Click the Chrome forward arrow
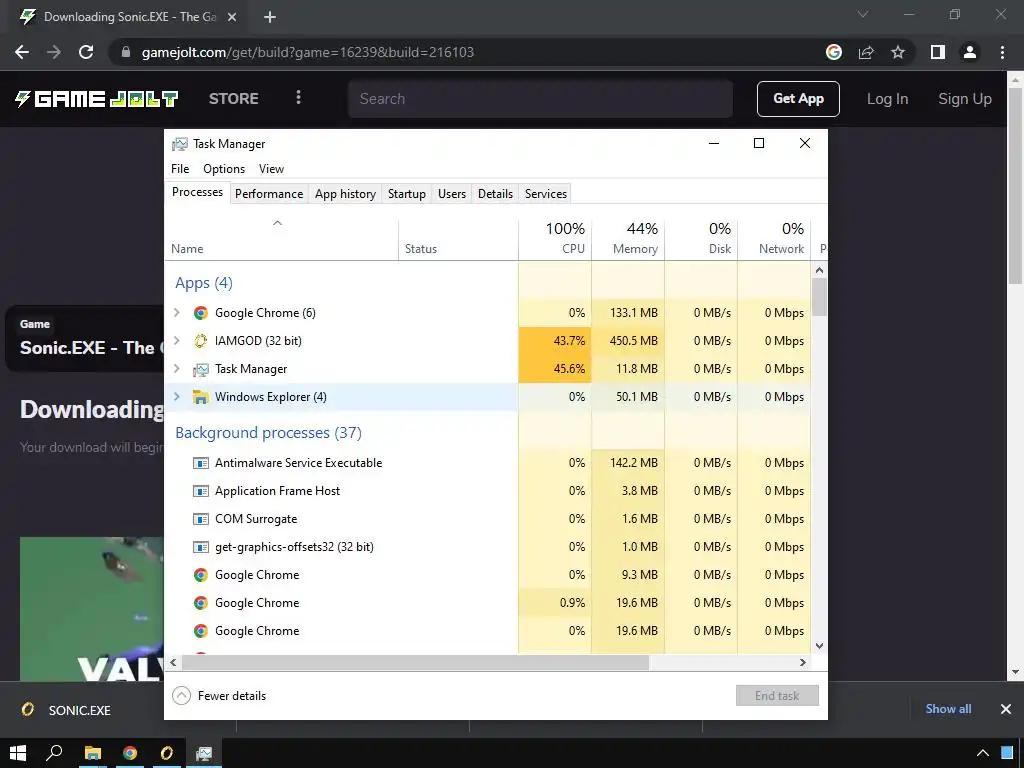The width and height of the screenshot is (1024, 768). (54, 52)
